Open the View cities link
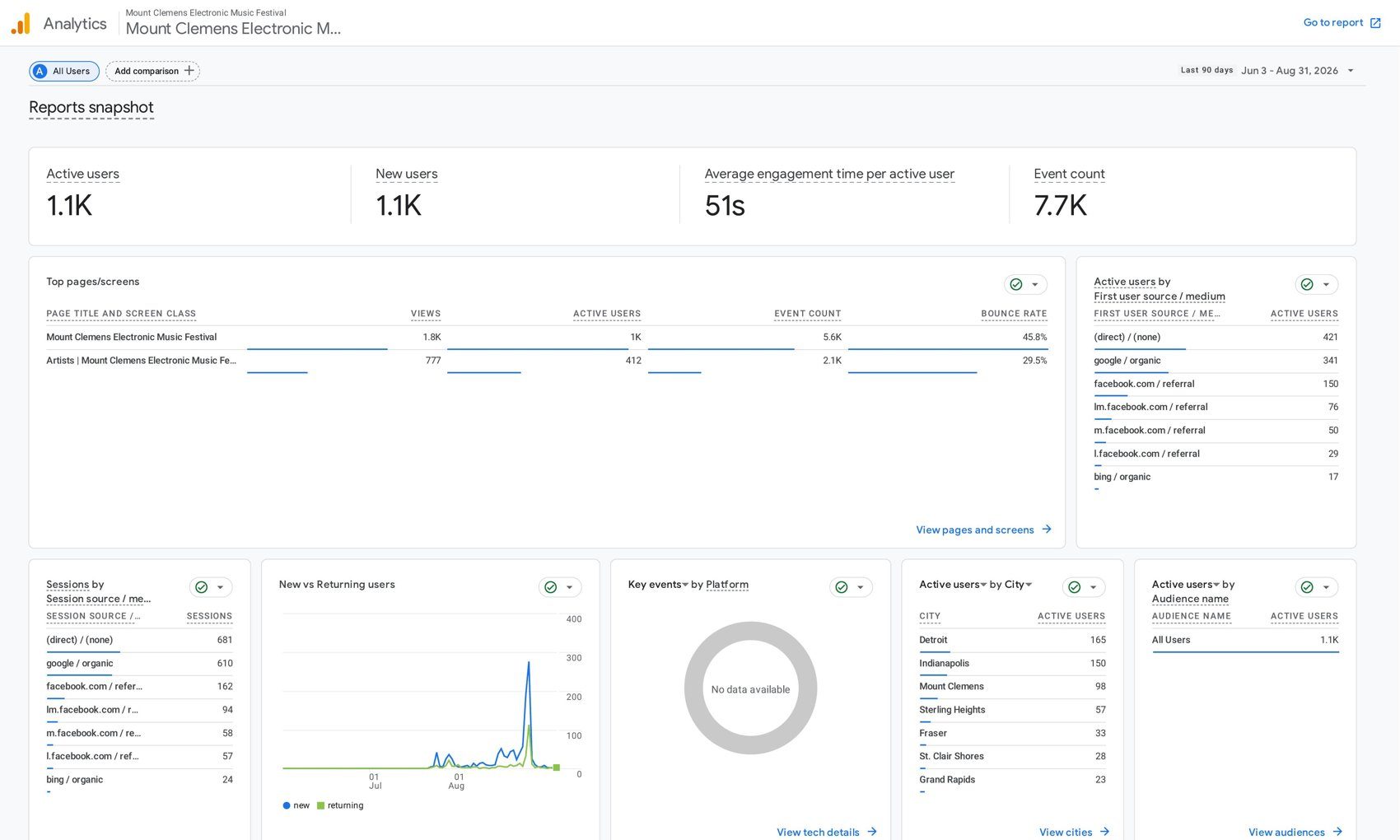The image size is (1400, 840). pos(1075,832)
